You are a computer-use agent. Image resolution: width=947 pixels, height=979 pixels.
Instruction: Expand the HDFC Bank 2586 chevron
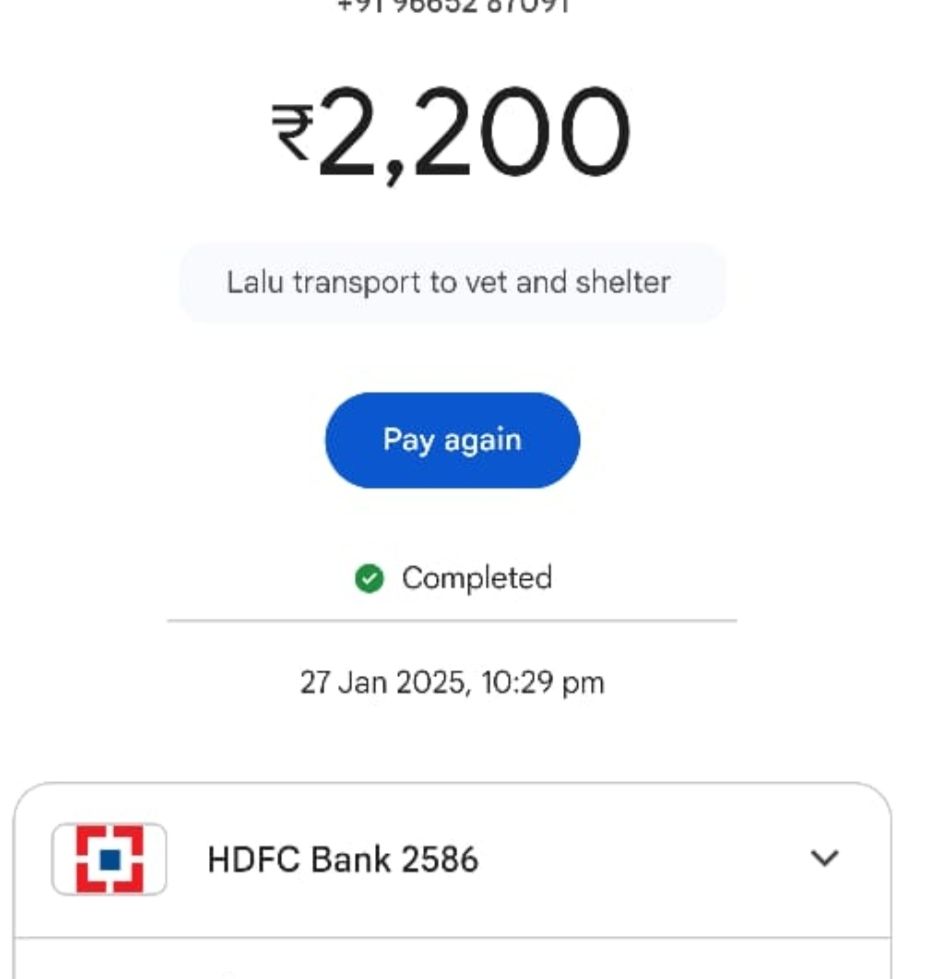tap(824, 858)
